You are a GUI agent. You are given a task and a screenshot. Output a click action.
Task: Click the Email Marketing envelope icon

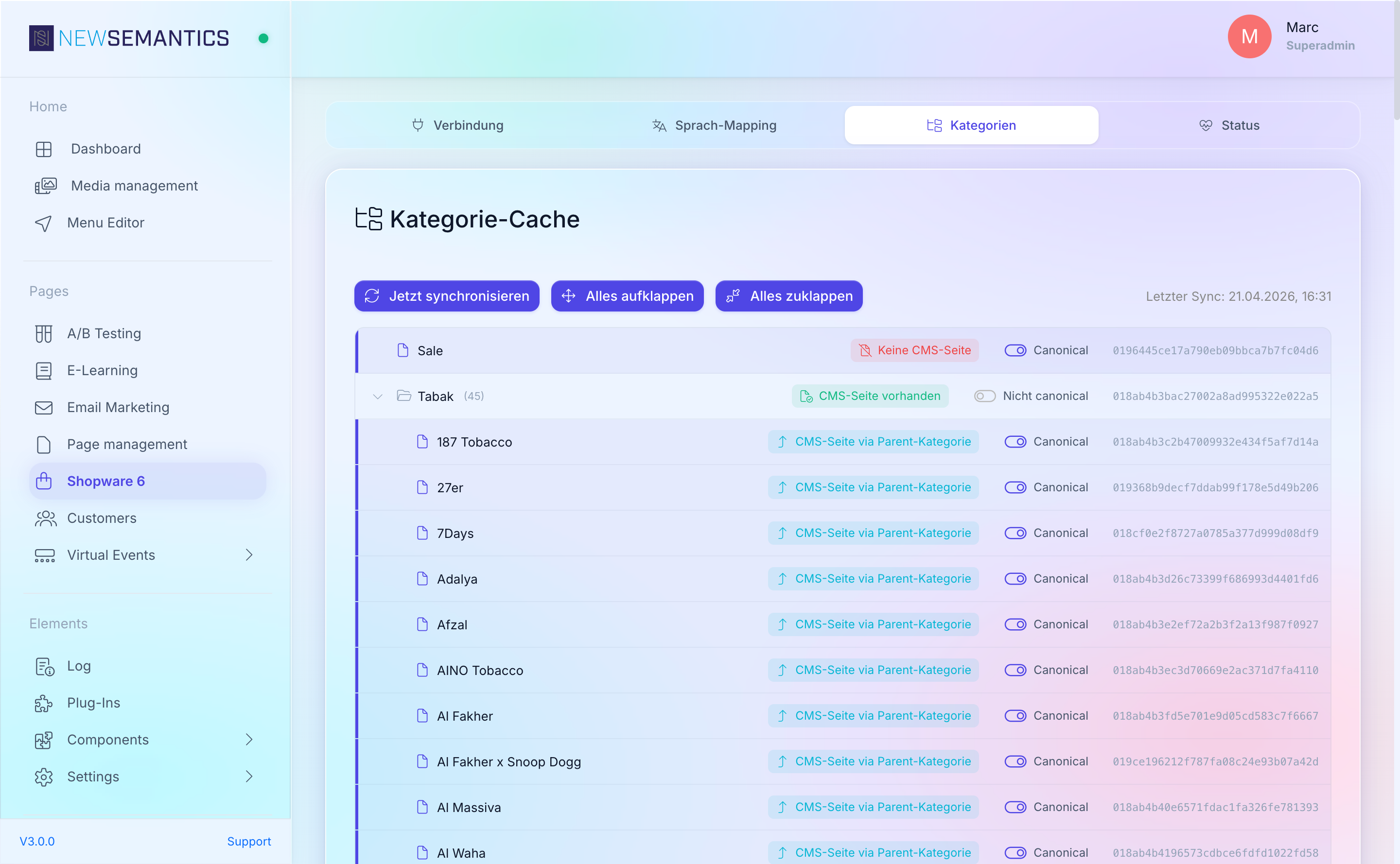(44, 407)
